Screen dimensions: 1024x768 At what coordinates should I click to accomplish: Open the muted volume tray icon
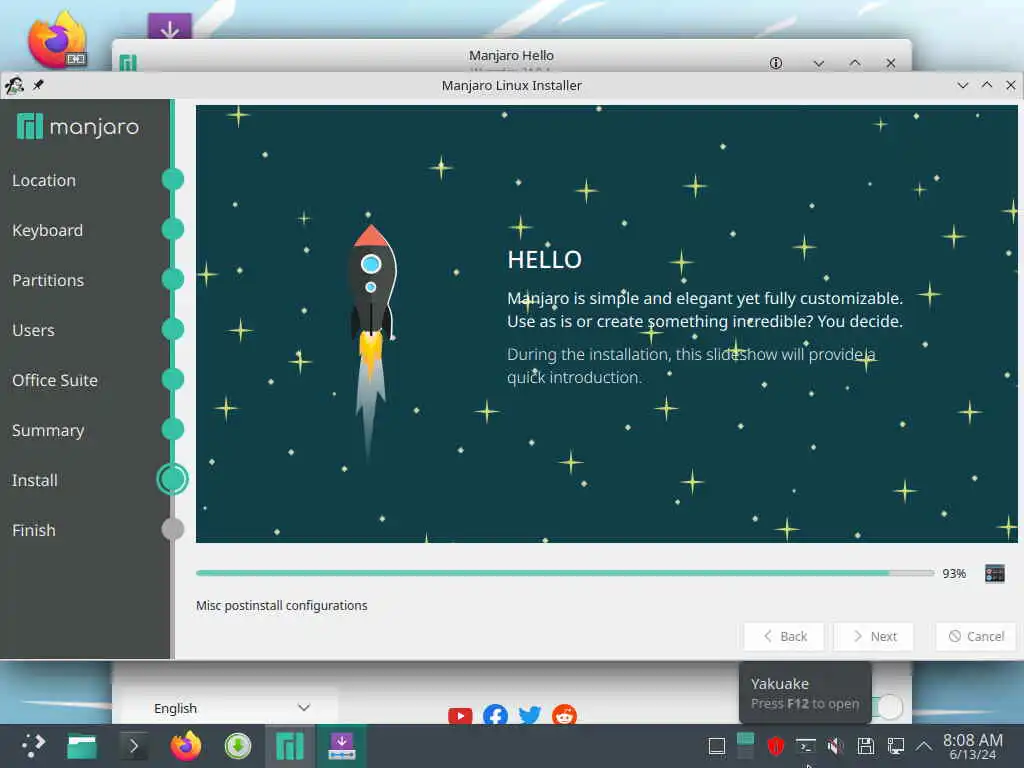click(x=835, y=746)
